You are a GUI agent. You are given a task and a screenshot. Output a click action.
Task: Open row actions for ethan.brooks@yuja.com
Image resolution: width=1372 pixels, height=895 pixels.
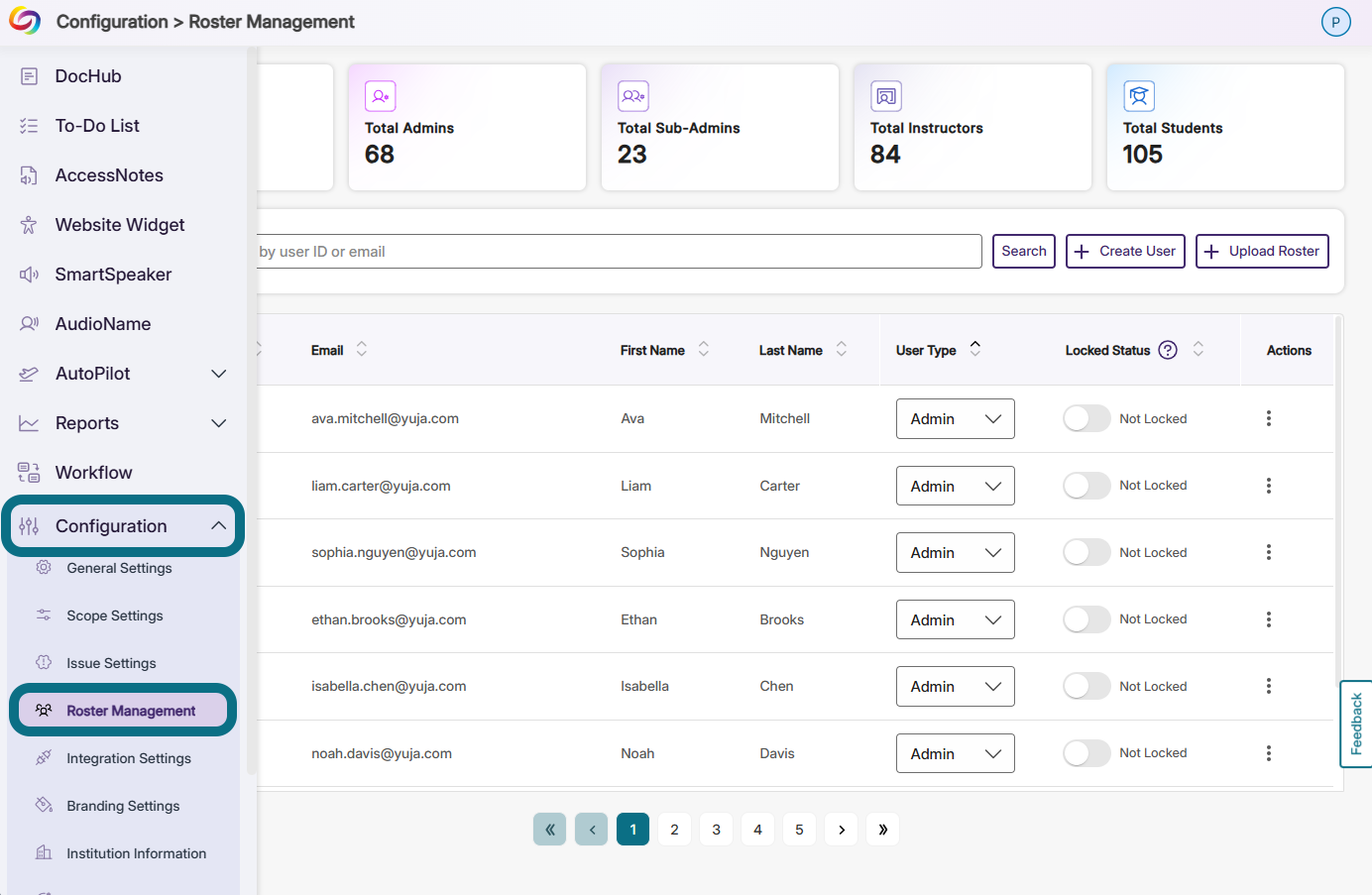click(1269, 619)
